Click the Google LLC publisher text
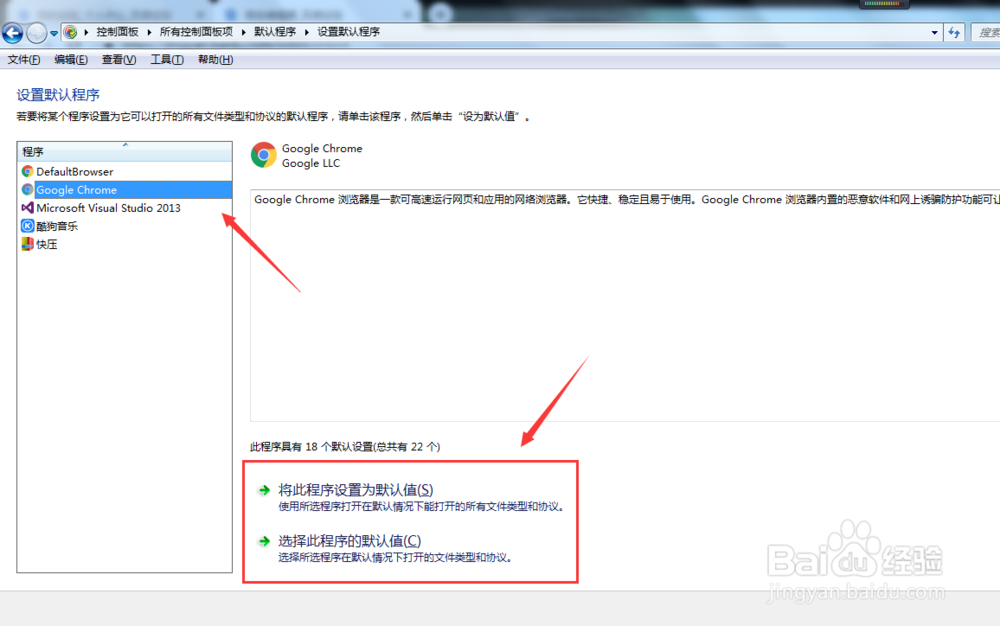Screen dimensions: 1000x626 click(x=311, y=163)
